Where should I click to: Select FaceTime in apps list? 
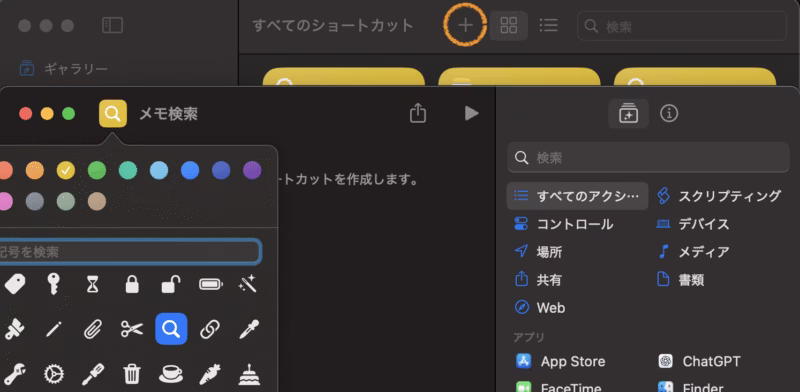click(558, 386)
